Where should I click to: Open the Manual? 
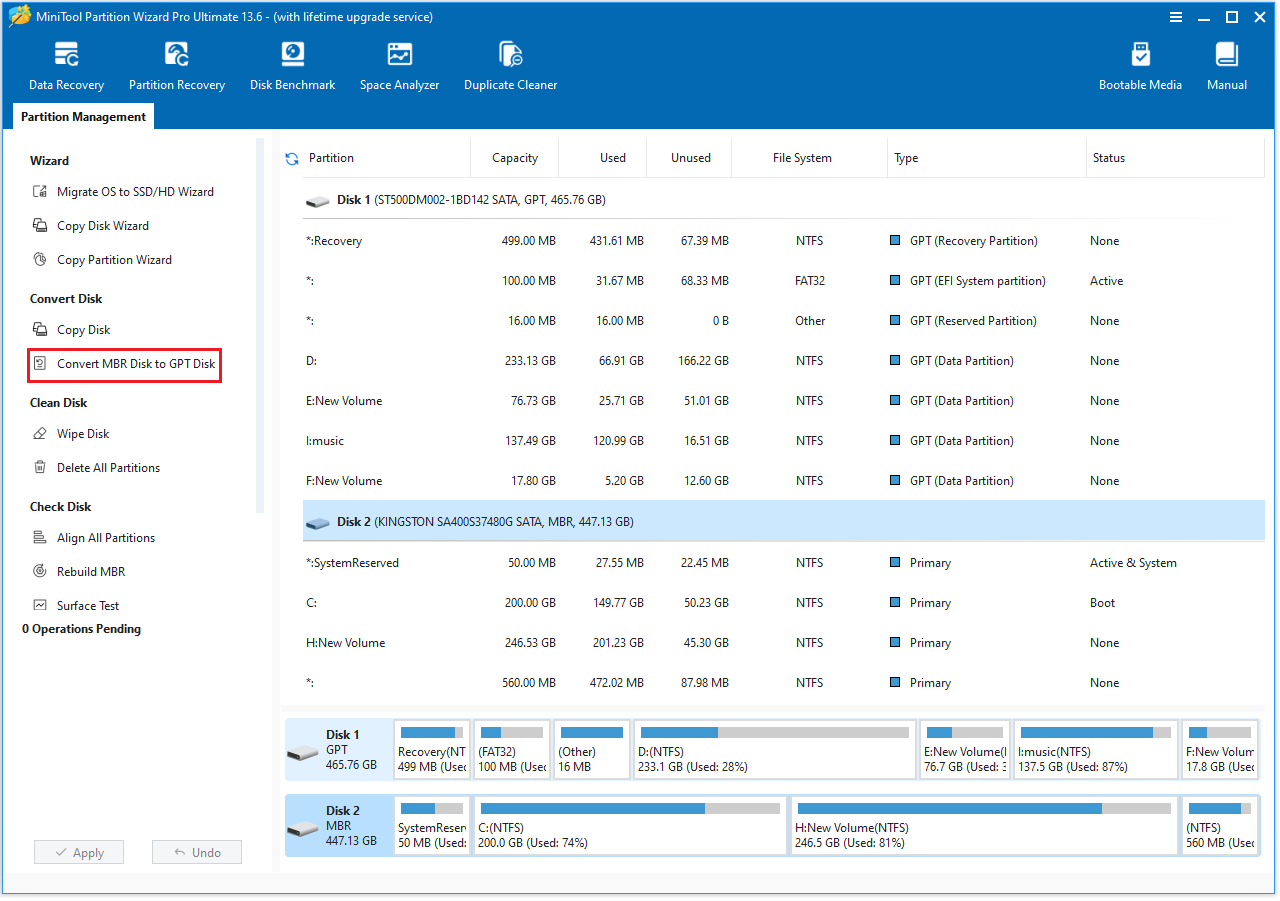[1227, 66]
